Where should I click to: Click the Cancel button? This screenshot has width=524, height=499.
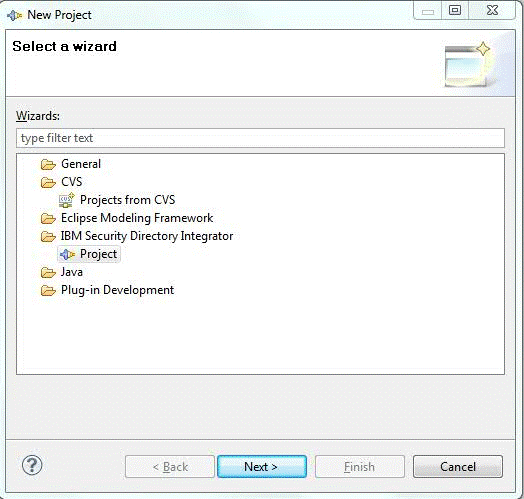pyautogui.click(x=457, y=466)
